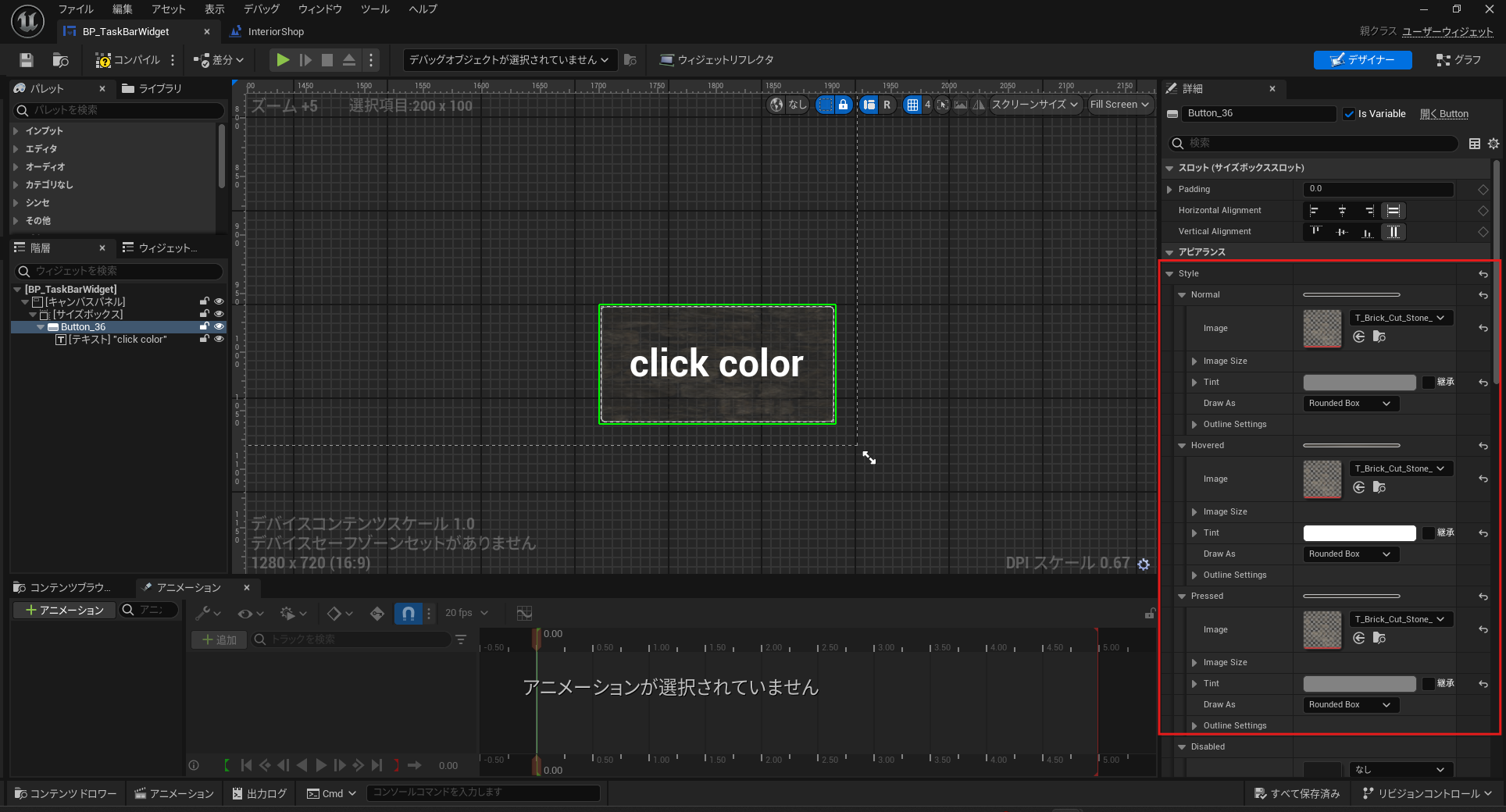Hide Button_36 with its eye icon
Screen dimensions: 1506x812
tap(219, 326)
